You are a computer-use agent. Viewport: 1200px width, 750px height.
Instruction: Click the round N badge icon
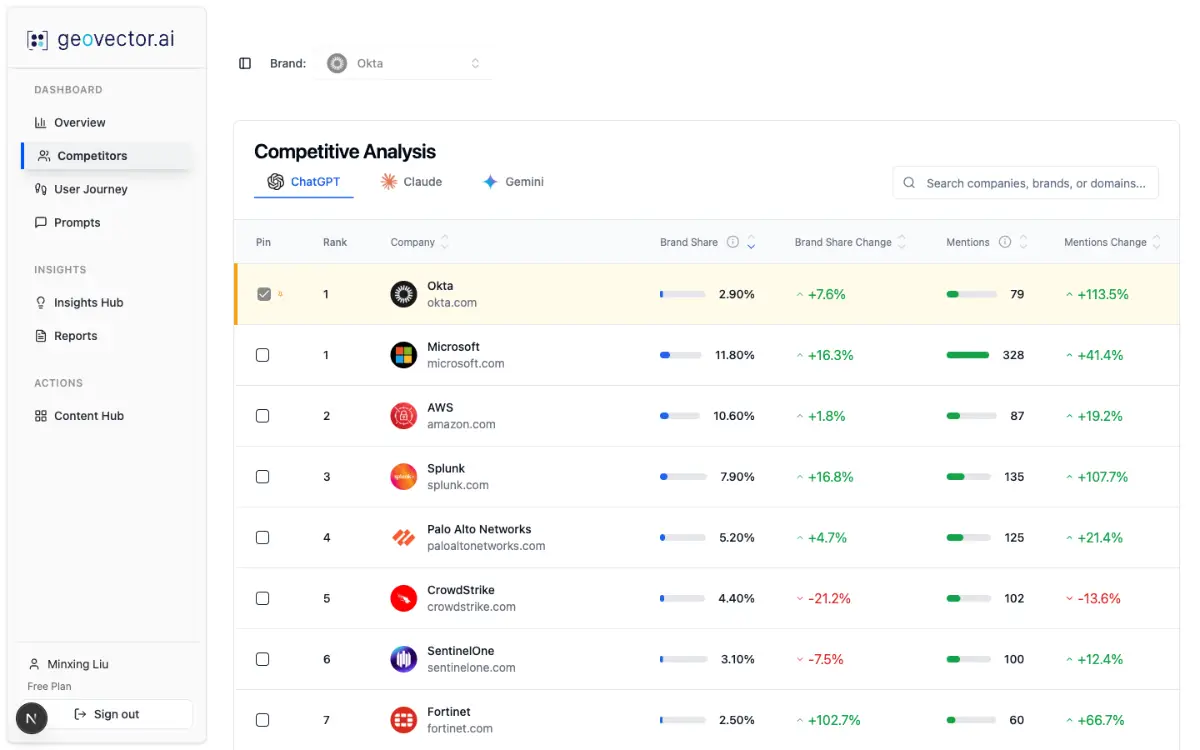[x=32, y=718]
